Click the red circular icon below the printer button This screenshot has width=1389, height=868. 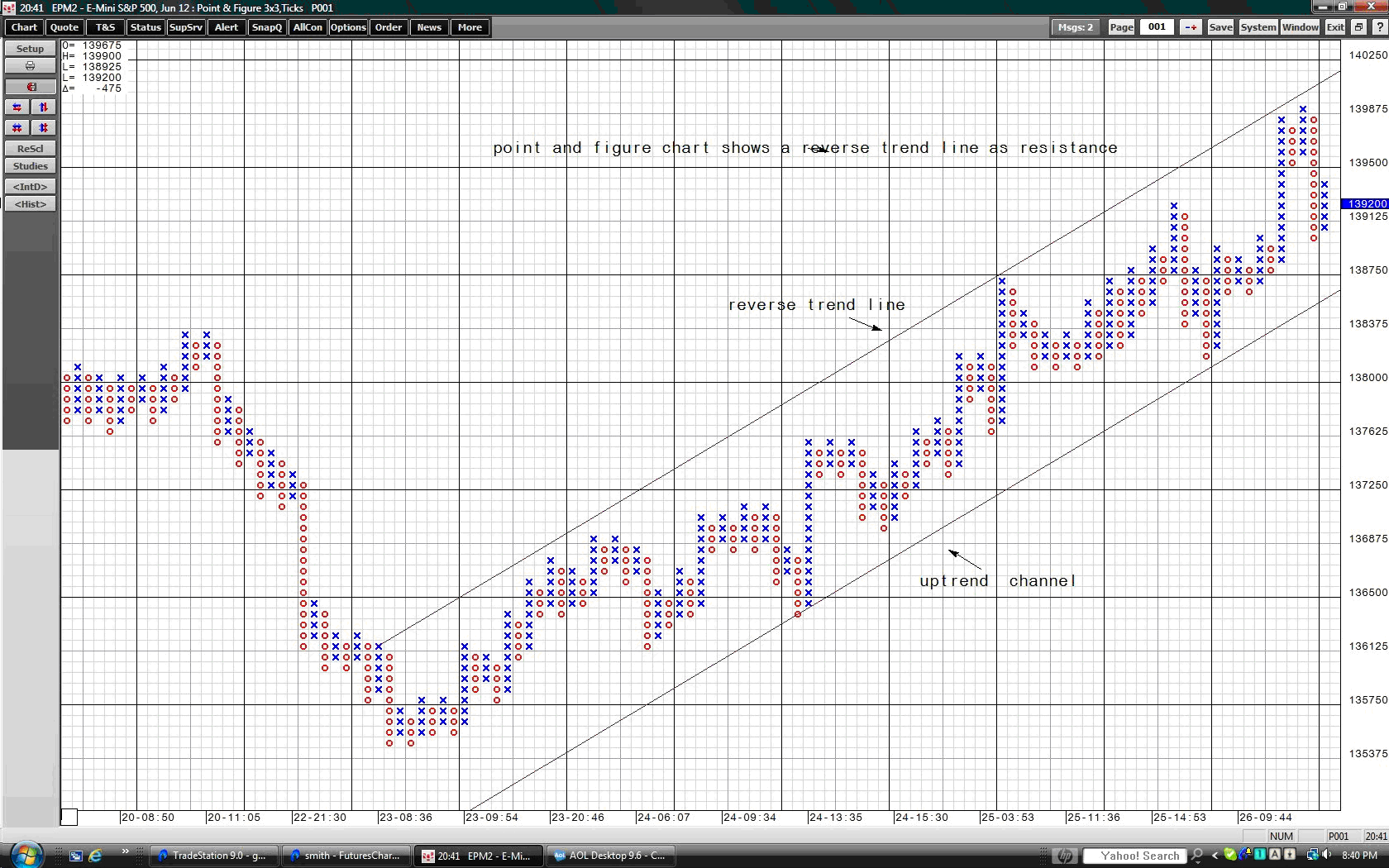pyautogui.click(x=31, y=87)
